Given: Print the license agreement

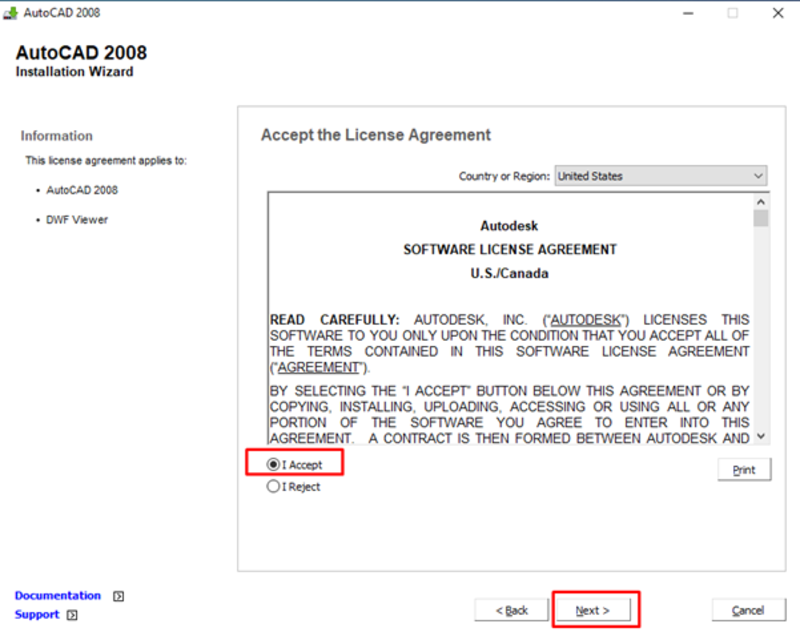Looking at the screenshot, I should [x=744, y=470].
